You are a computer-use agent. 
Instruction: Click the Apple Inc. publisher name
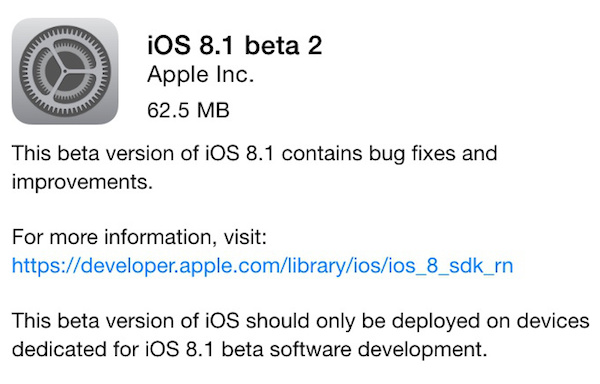tap(201, 75)
